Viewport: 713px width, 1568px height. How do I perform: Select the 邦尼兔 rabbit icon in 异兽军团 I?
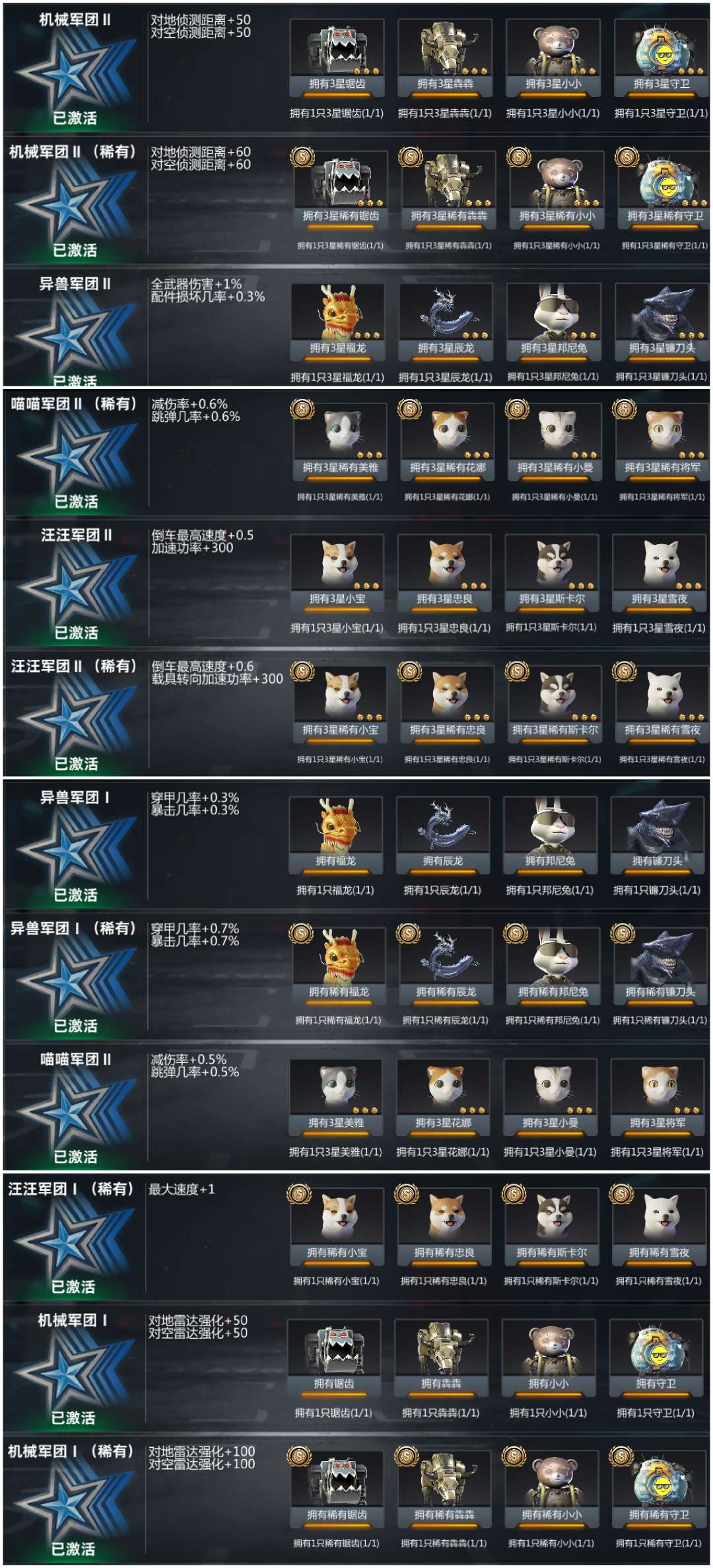[550, 836]
